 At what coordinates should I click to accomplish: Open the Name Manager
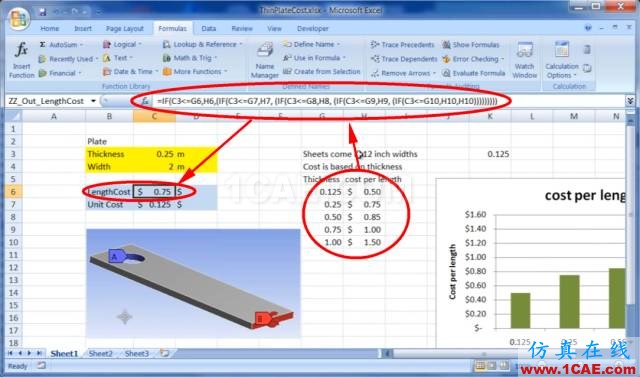tap(264, 60)
